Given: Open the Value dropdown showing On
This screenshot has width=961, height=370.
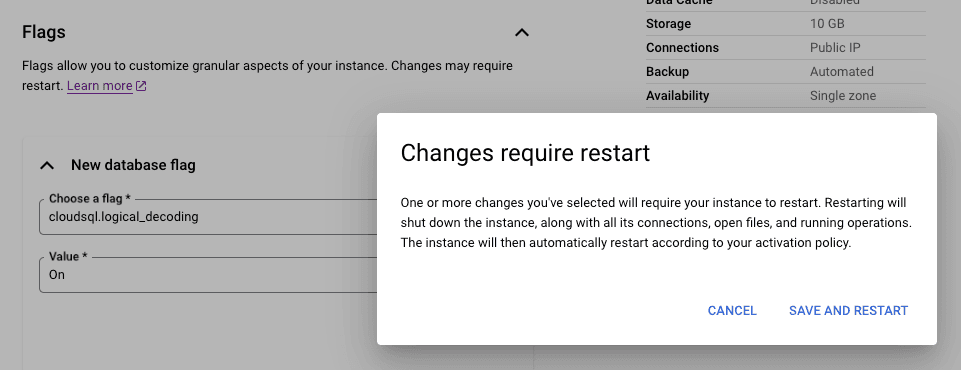Looking at the screenshot, I should point(208,274).
